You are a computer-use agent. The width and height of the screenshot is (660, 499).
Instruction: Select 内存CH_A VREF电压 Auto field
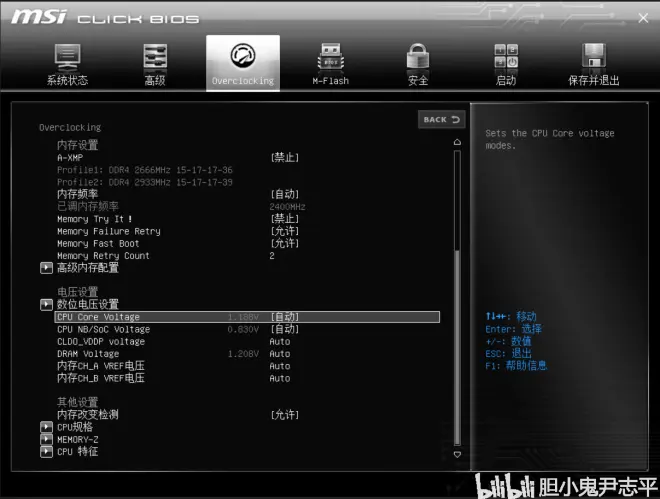(x=280, y=366)
